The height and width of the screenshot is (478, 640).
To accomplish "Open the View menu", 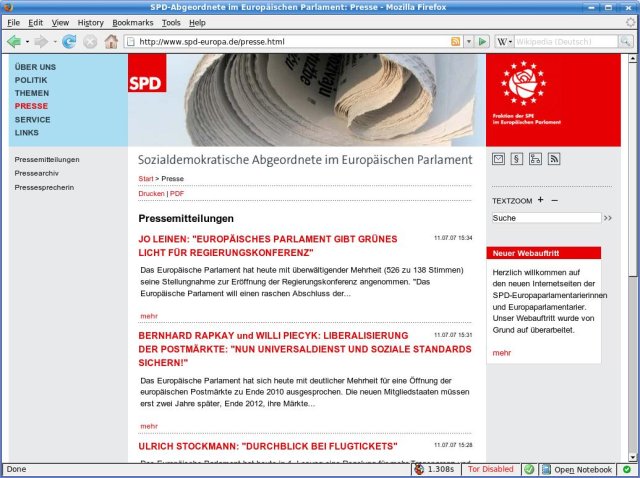I will click(60, 23).
